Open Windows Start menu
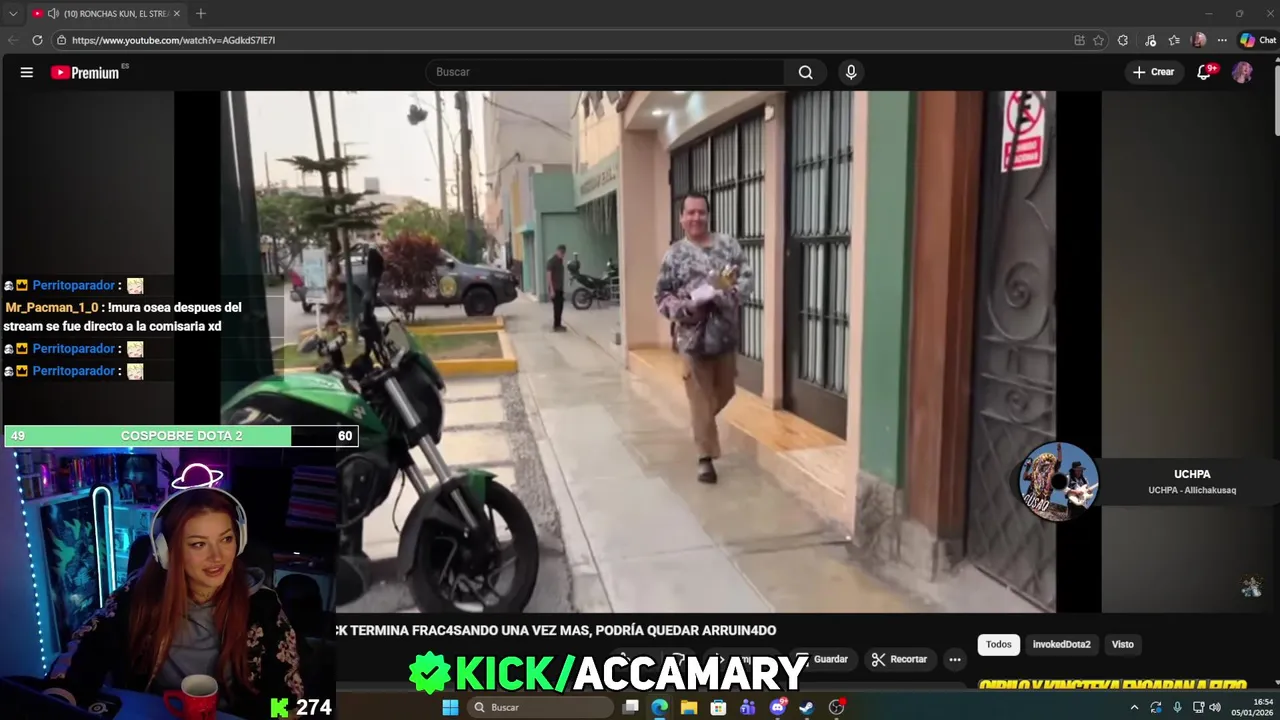 click(450, 707)
